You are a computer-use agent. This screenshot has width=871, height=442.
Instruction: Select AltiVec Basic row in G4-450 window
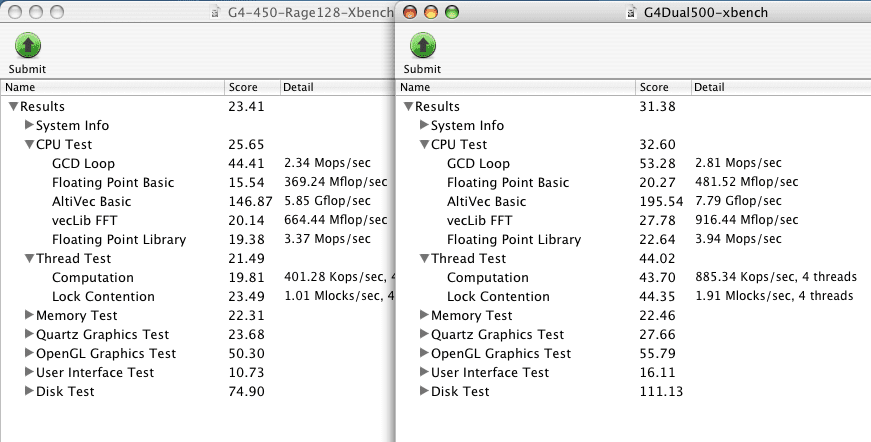(x=197, y=201)
